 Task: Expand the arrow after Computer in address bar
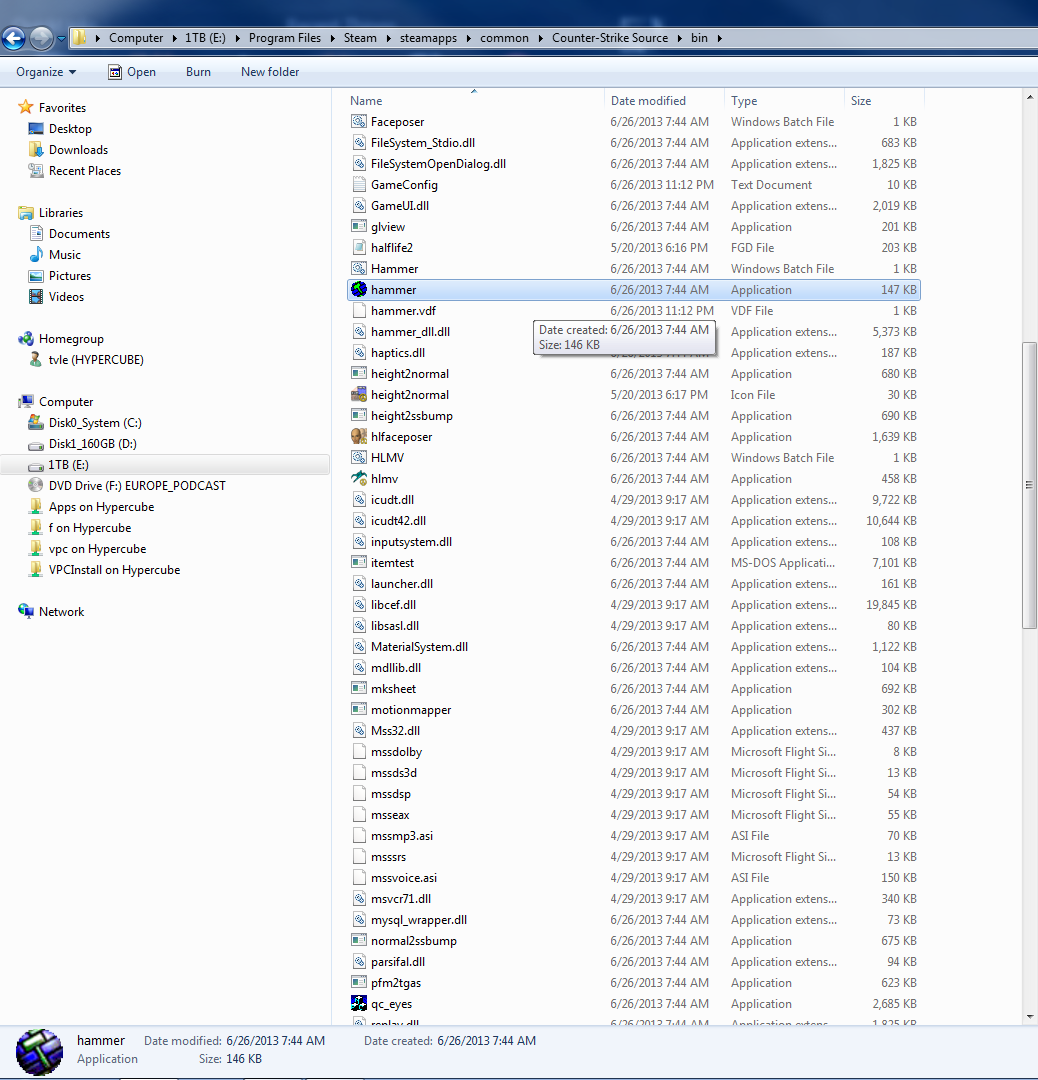tap(174, 38)
